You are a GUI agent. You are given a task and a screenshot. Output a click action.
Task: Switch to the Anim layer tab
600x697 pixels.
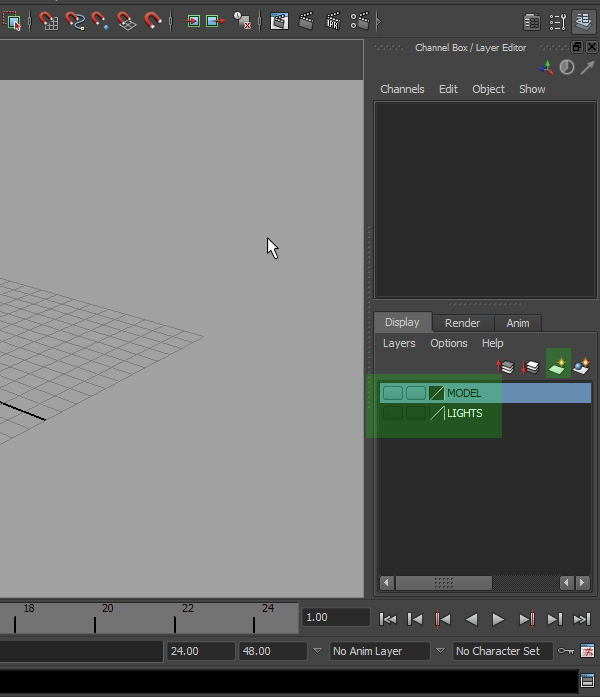coord(518,323)
